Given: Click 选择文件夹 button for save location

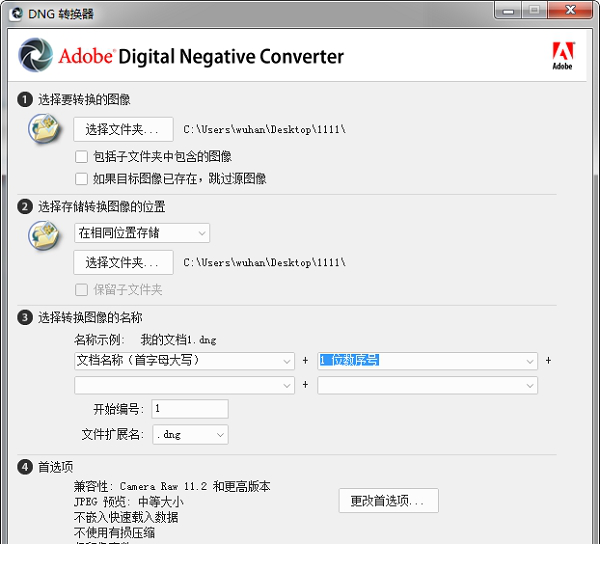Looking at the screenshot, I should [123, 262].
